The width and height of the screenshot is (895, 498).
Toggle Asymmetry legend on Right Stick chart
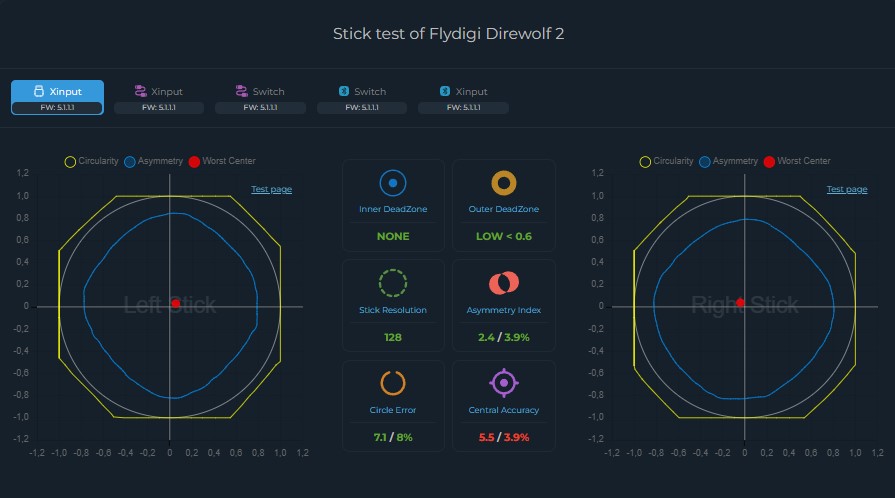pyautogui.click(x=729, y=161)
